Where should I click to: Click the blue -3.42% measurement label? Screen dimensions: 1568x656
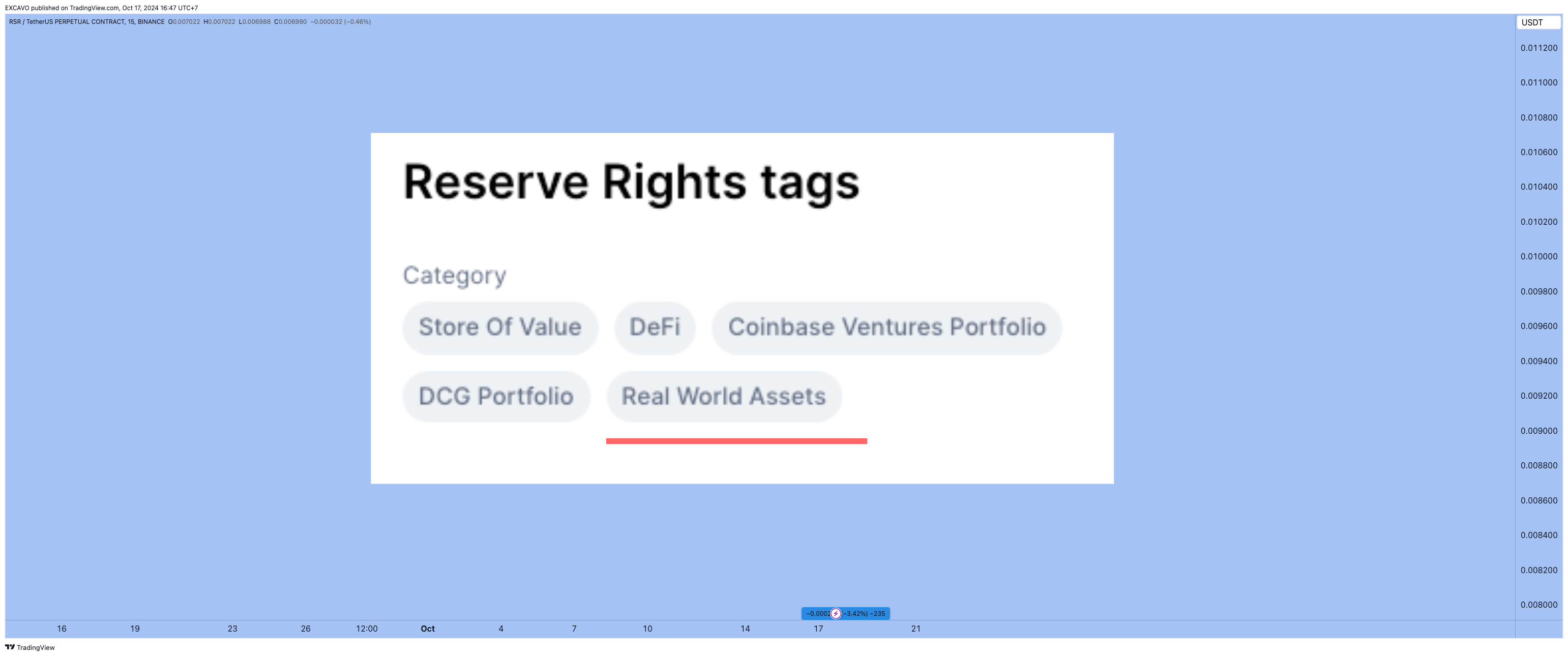[845, 613]
